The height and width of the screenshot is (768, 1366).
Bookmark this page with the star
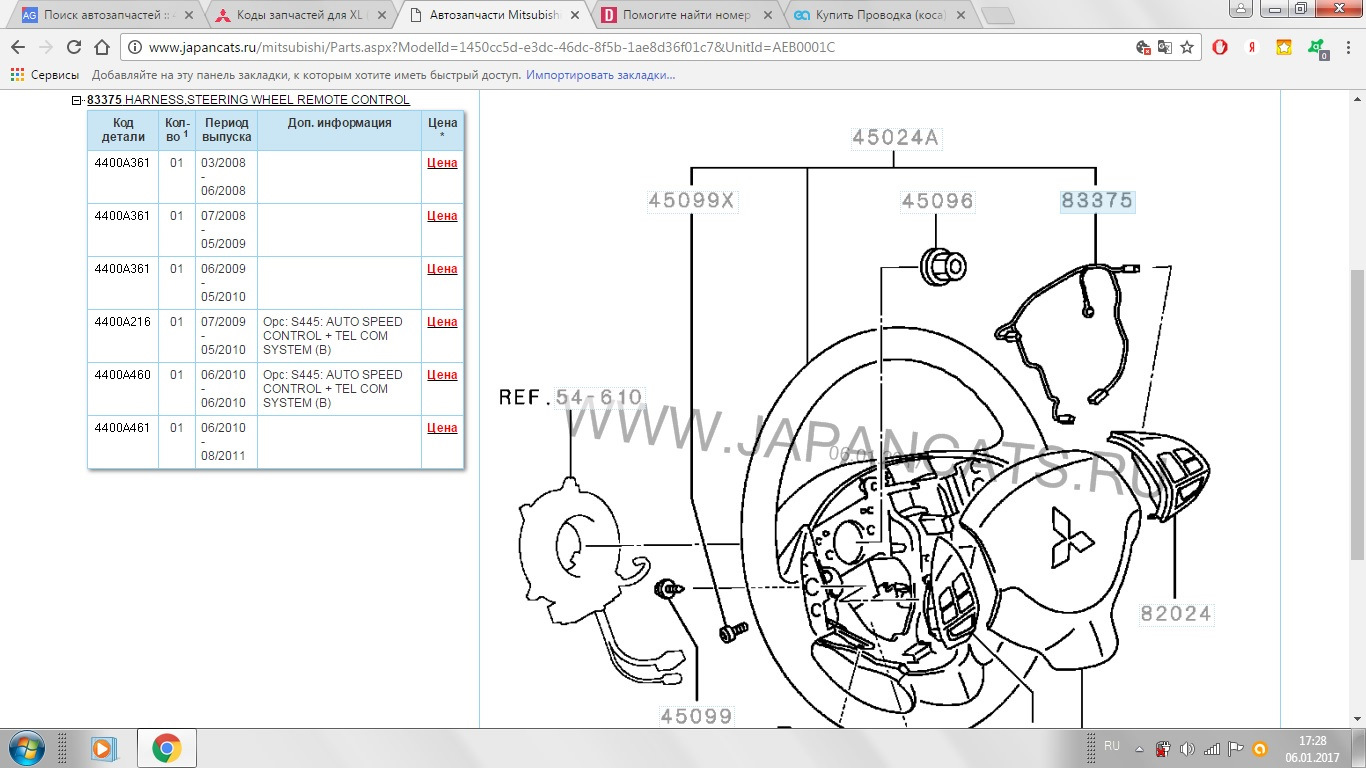1187,47
